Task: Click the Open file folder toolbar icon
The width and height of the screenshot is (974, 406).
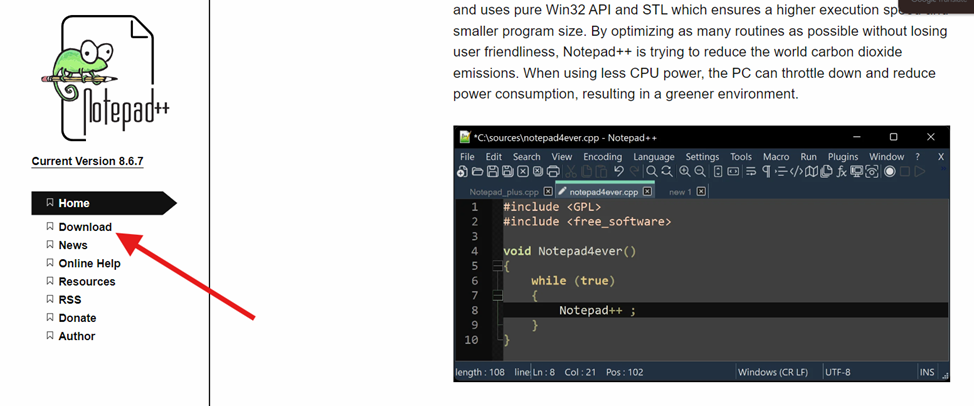Action: tap(478, 171)
